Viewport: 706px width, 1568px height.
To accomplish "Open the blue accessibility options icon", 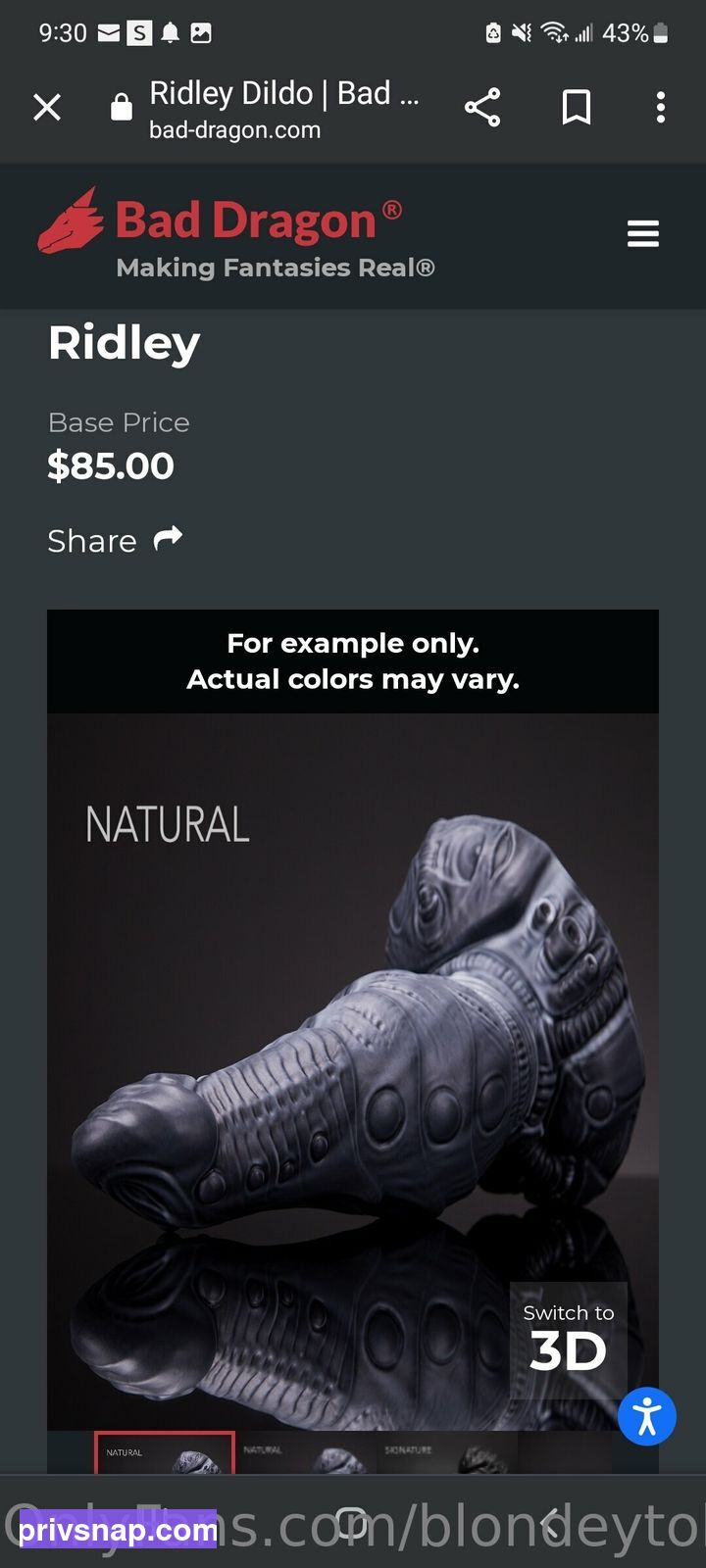I will click(647, 1416).
